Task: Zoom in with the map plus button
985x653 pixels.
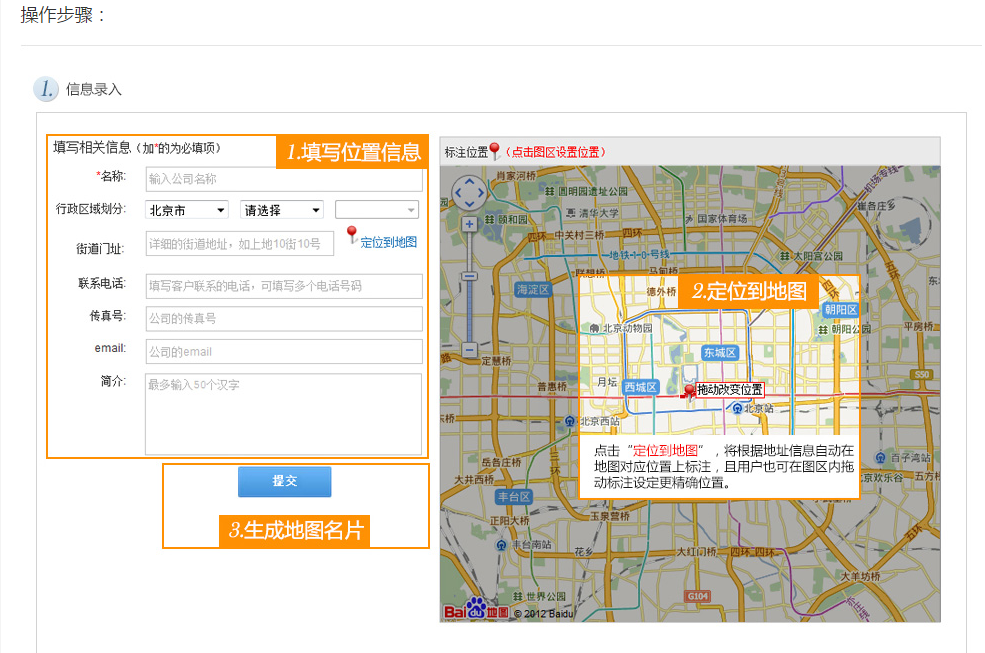Action: tap(469, 224)
